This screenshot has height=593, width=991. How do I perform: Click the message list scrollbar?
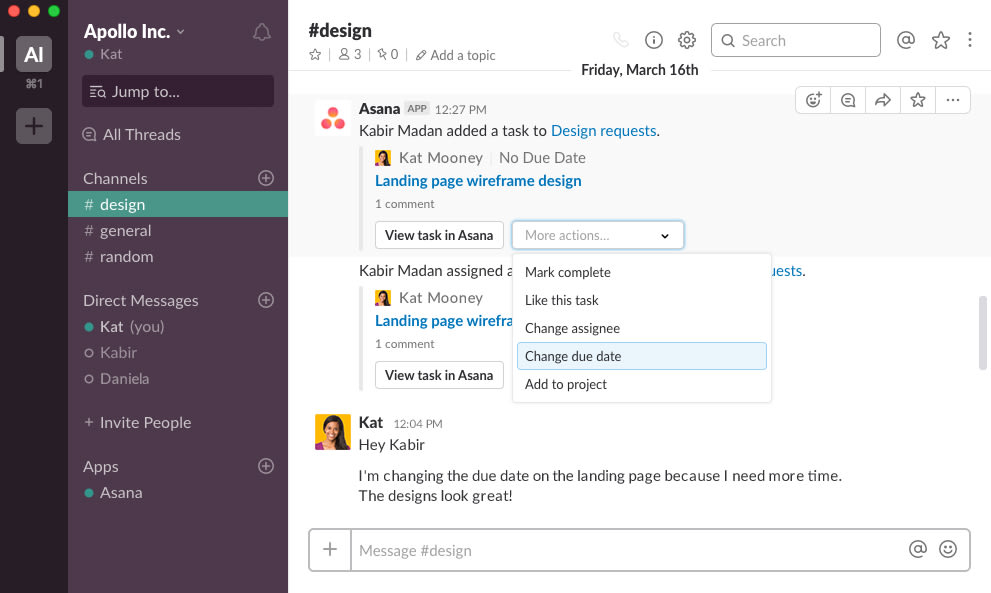tap(983, 333)
